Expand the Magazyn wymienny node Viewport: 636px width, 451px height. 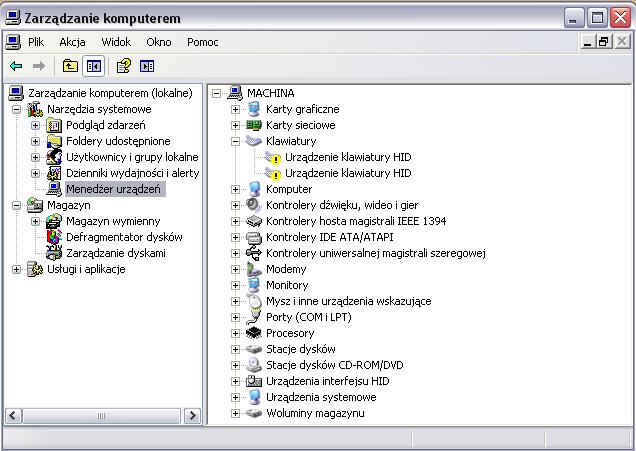pyautogui.click(x=35, y=221)
